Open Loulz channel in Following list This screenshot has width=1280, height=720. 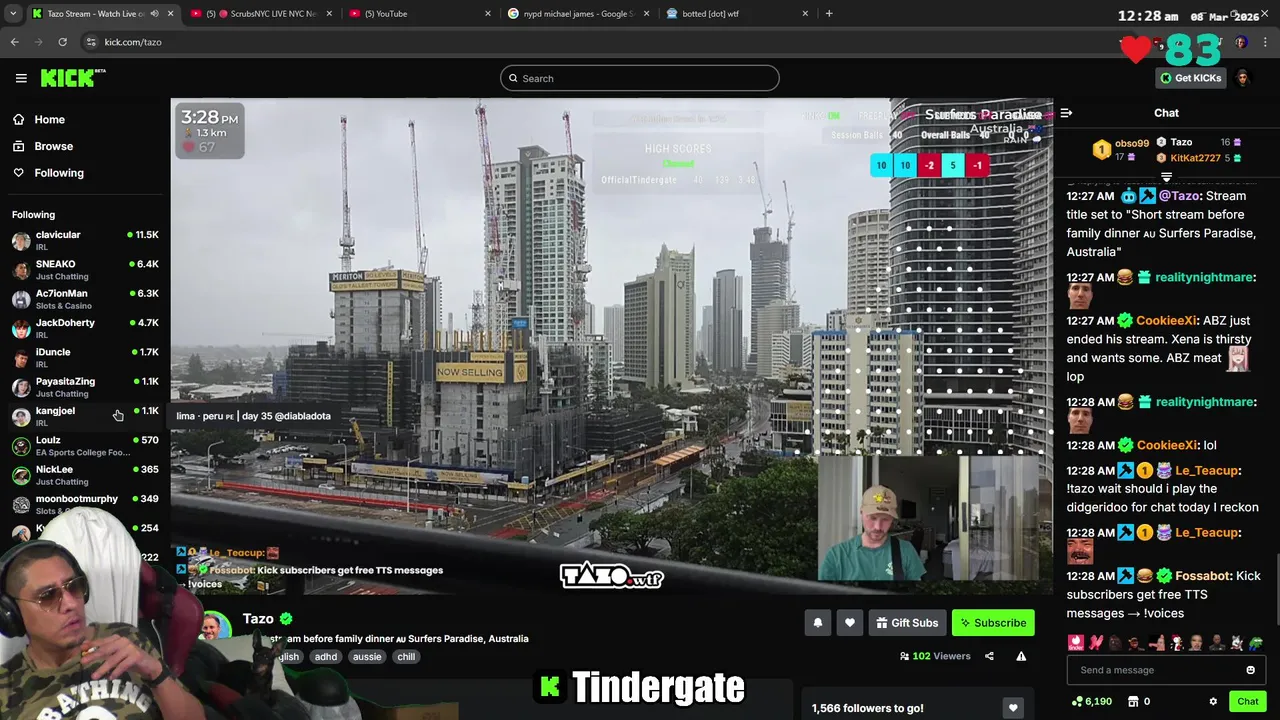coord(85,446)
